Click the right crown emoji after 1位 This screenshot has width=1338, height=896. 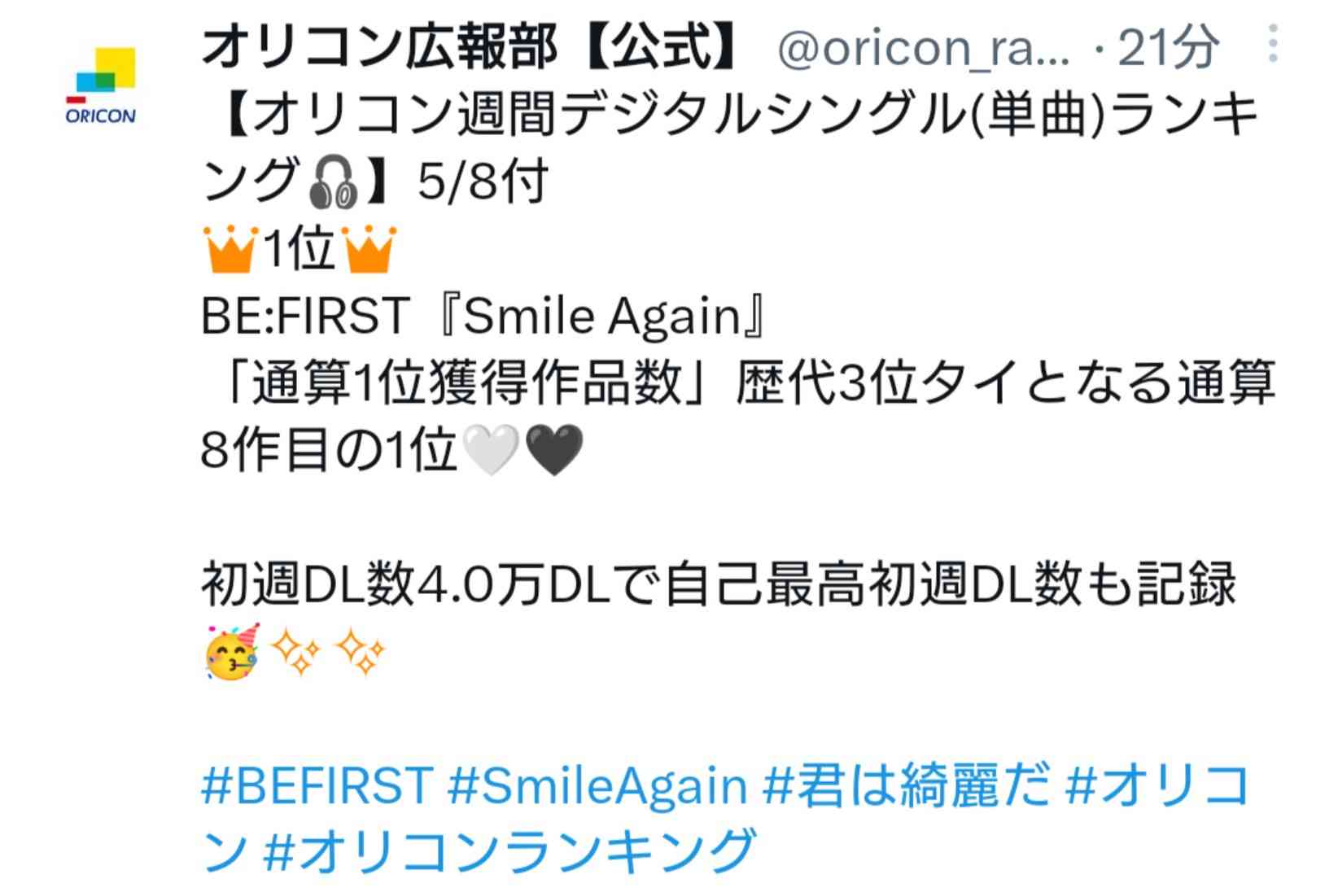[x=370, y=249]
